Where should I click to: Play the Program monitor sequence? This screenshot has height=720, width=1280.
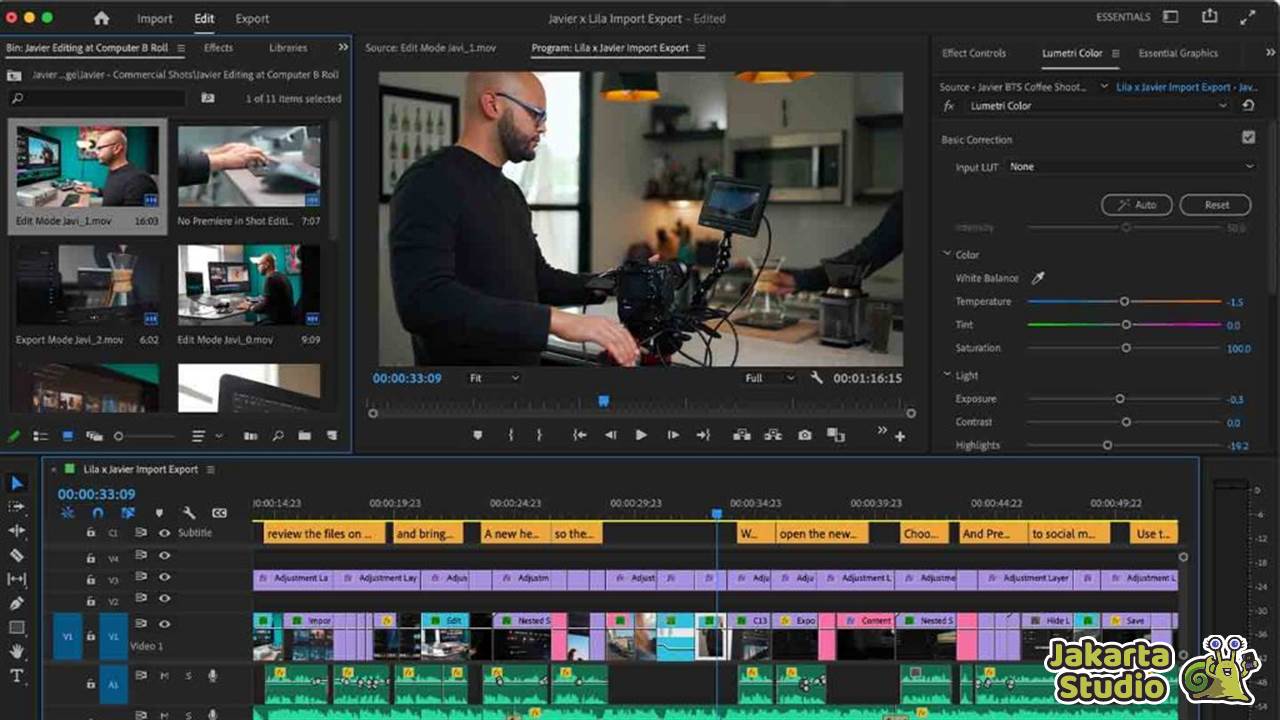641,435
